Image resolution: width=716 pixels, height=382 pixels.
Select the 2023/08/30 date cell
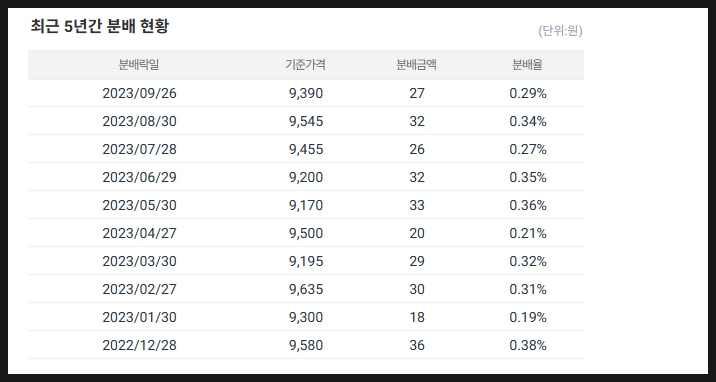(x=139, y=121)
